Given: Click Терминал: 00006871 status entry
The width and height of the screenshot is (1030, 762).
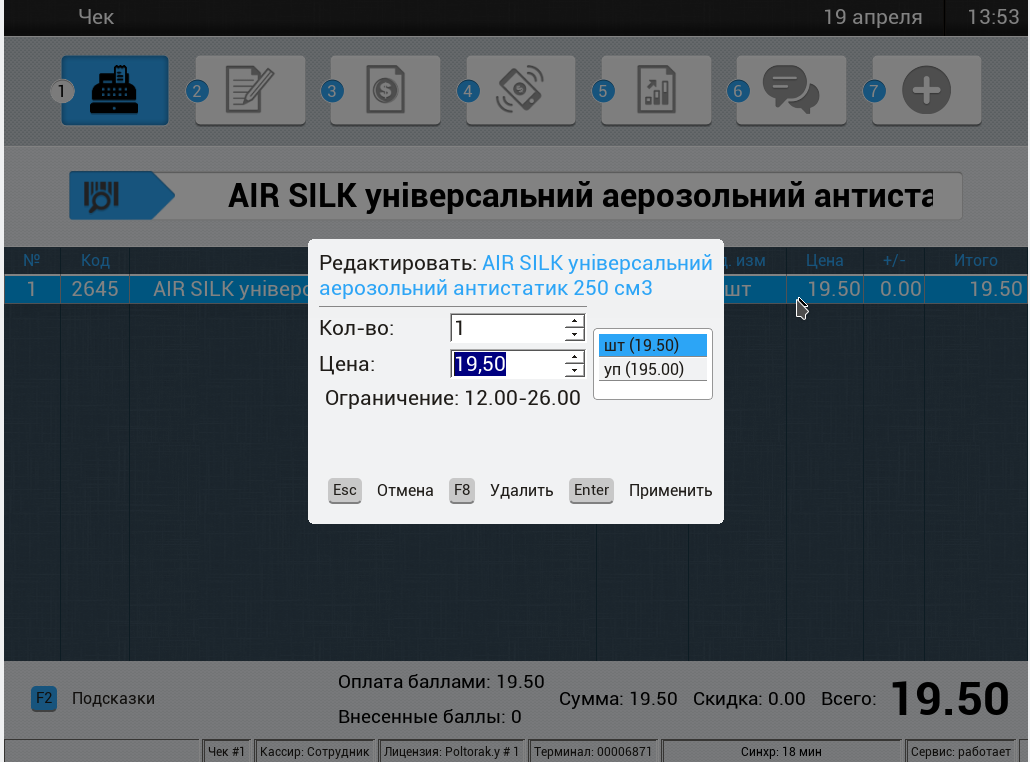Looking at the screenshot, I should pyautogui.click(x=593, y=751).
